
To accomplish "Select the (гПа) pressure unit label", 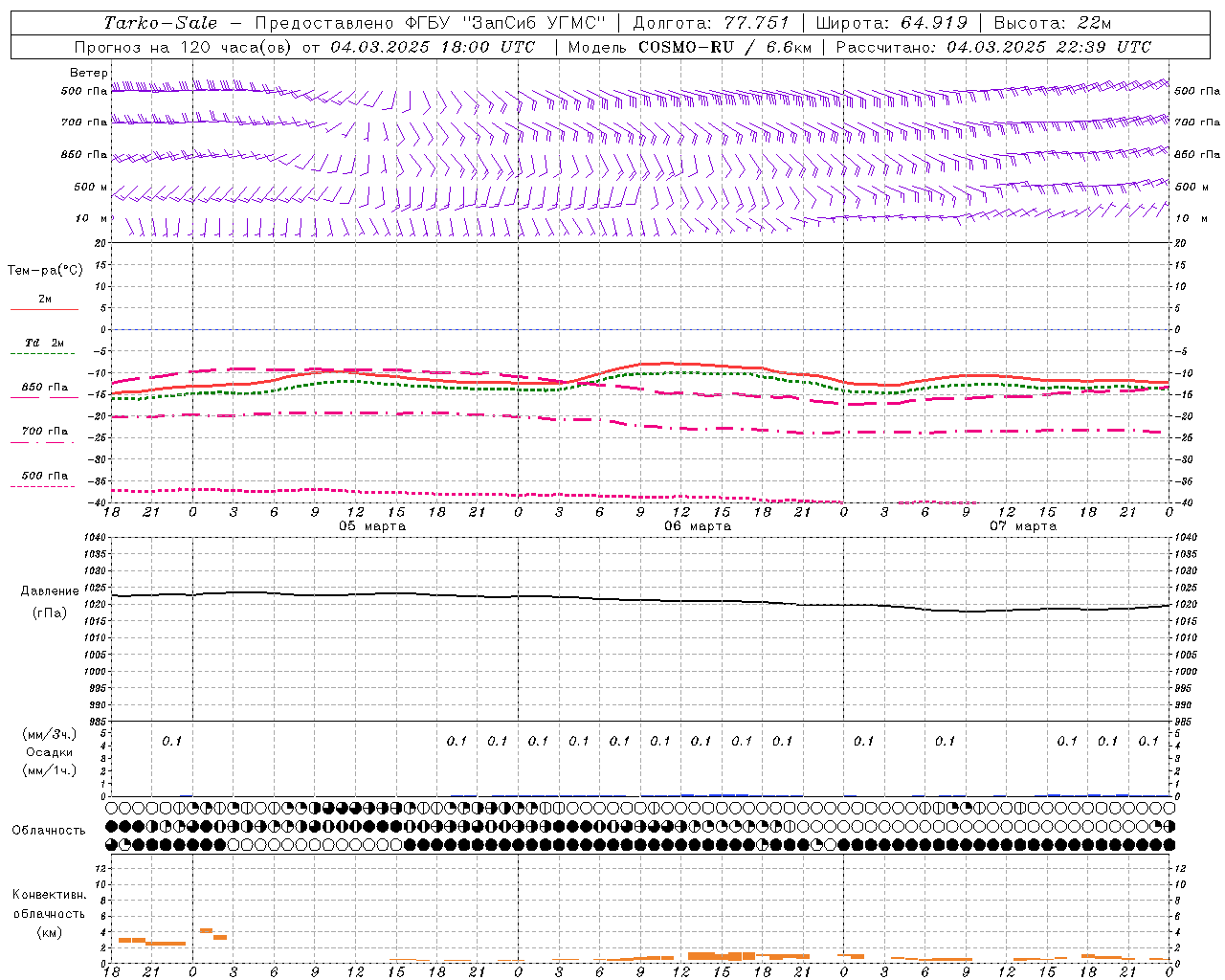I will point(50,613).
